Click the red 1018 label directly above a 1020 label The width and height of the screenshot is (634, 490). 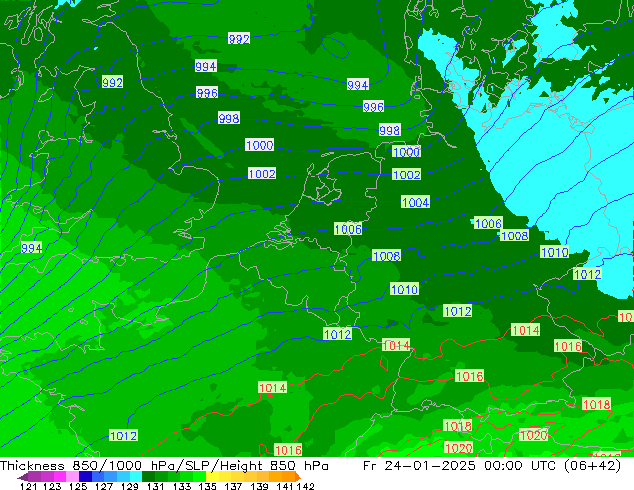[458, 426]
